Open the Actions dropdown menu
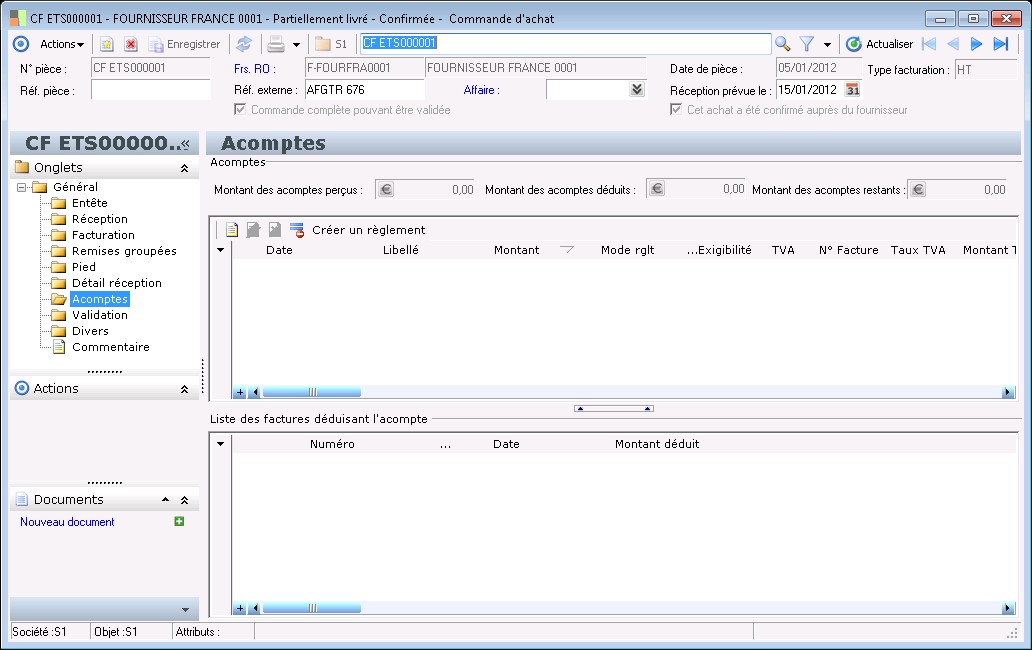 (x=62, y=44)
